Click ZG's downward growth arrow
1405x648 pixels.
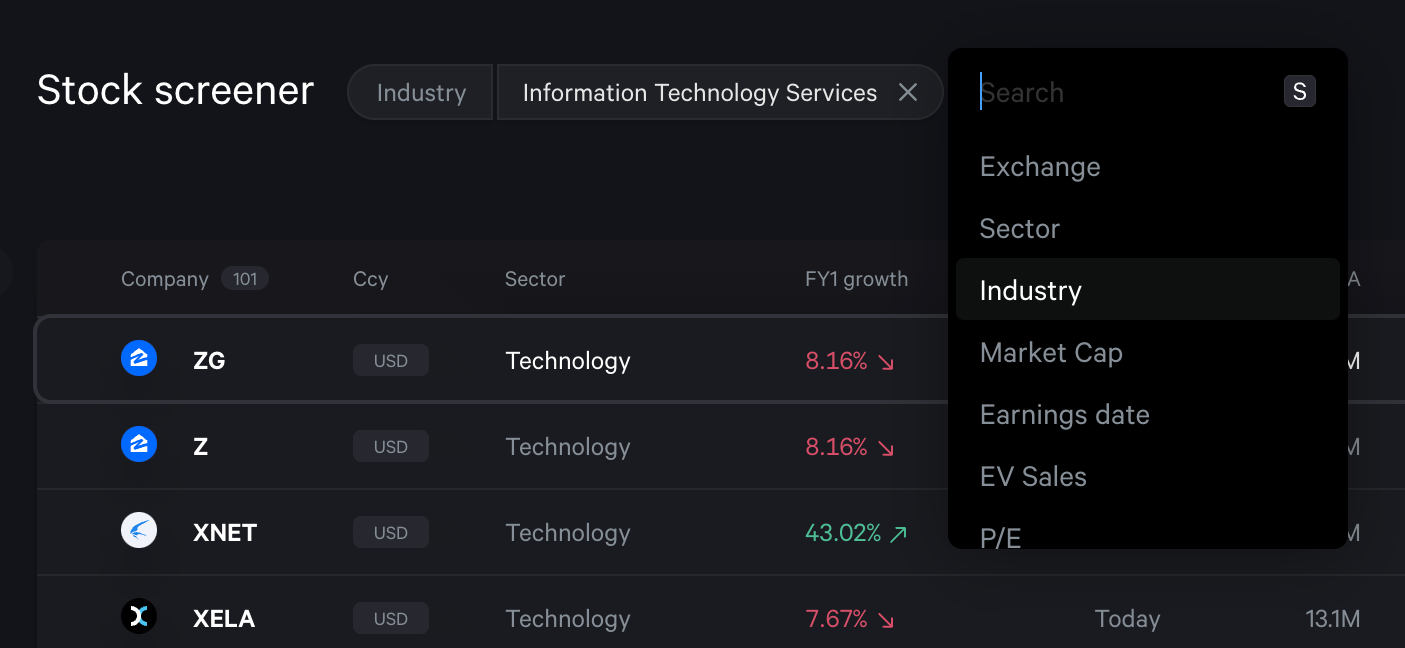(x=886, y=362)
